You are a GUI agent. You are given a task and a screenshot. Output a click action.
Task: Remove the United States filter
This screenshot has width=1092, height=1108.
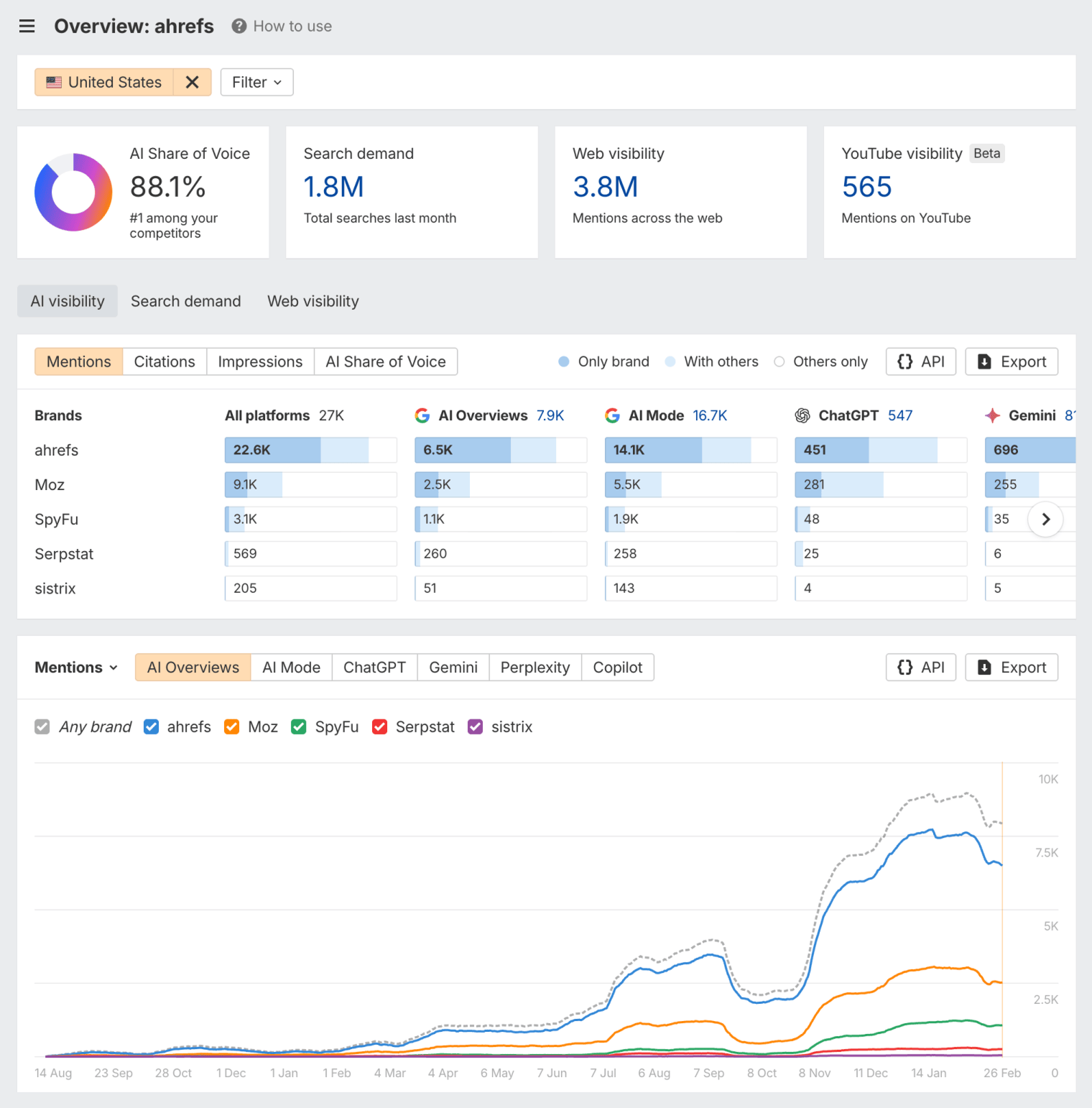(192, 82)
